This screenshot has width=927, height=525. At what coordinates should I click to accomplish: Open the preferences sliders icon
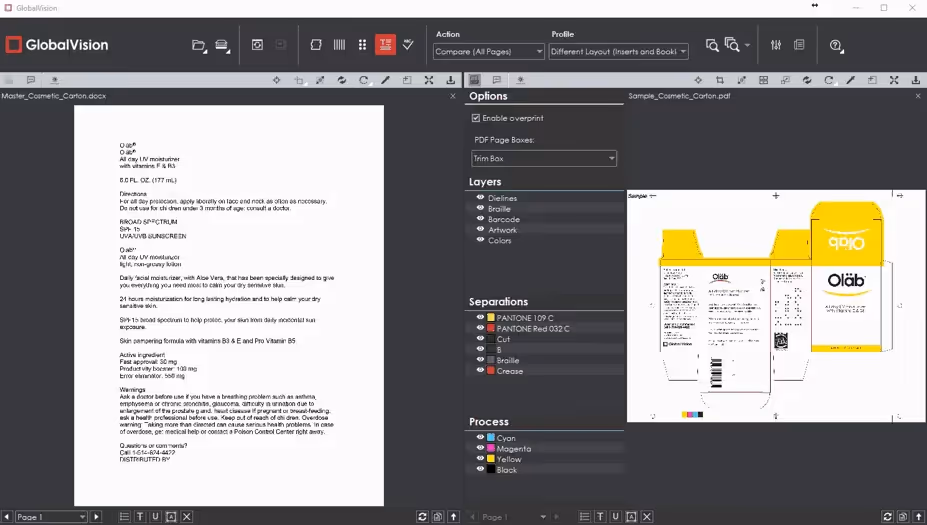point(776,45)
